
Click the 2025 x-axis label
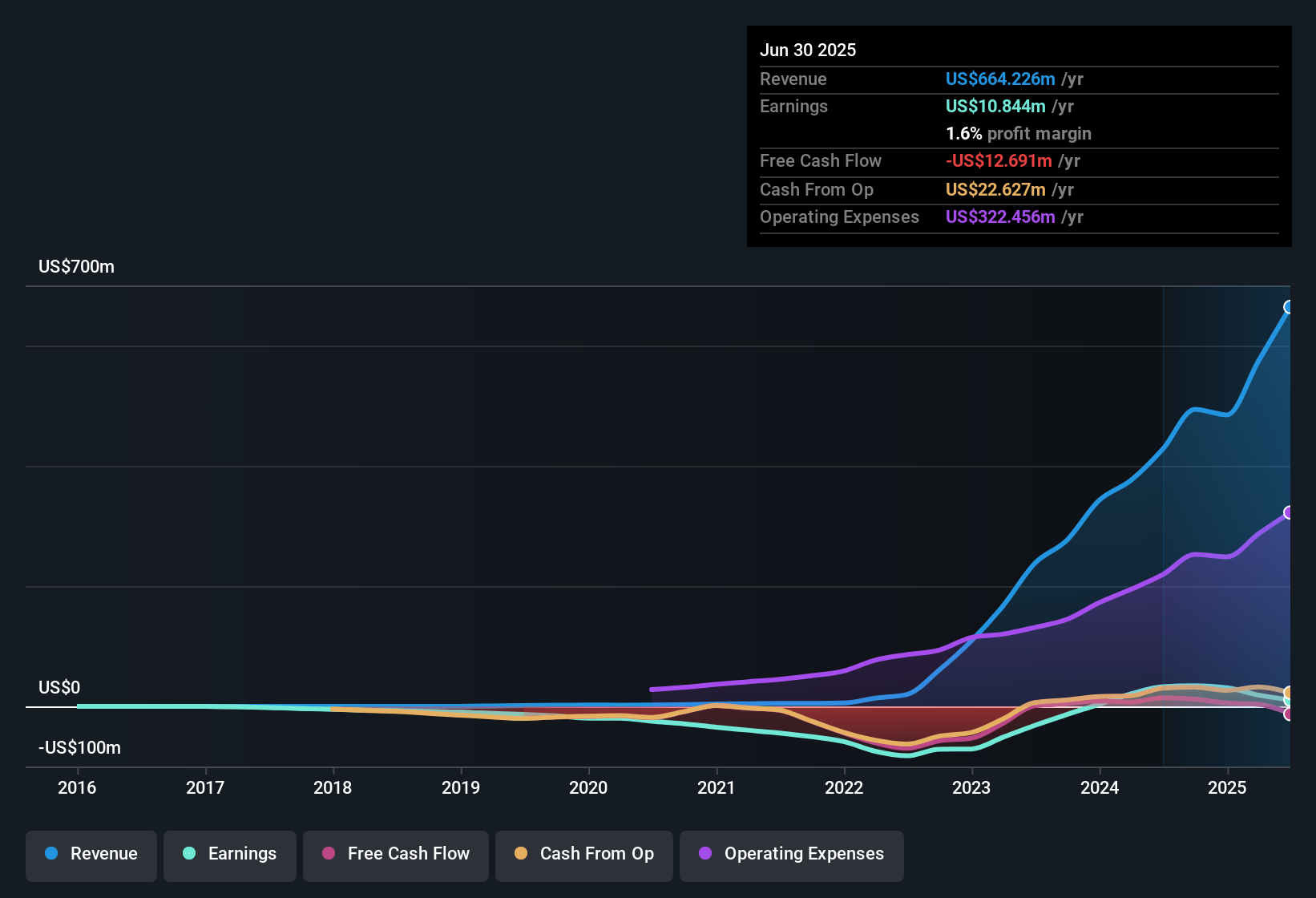pos(1227,787)
